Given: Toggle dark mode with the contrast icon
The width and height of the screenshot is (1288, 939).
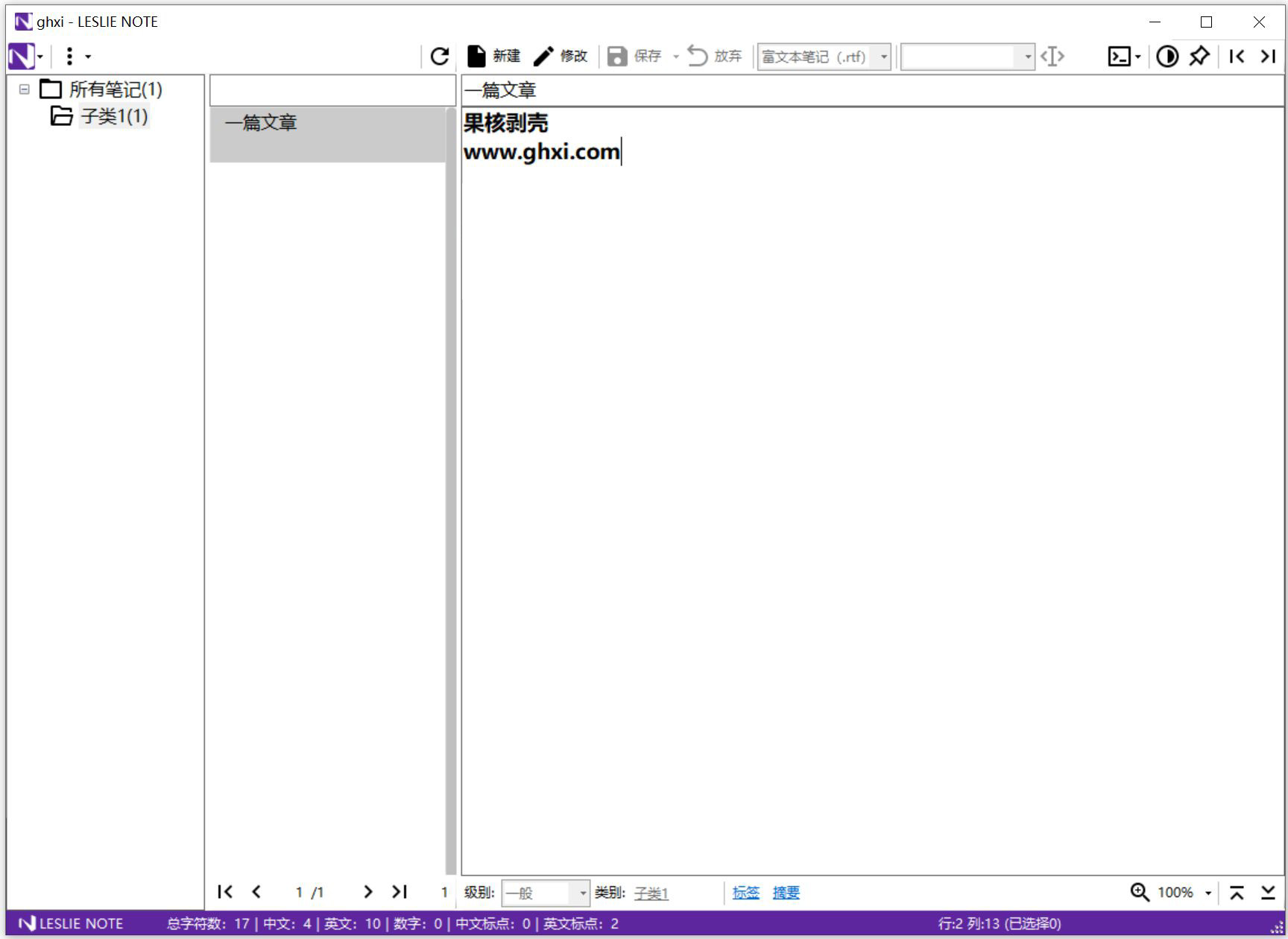Looking at the screenshot, I should coord(1168,55).
